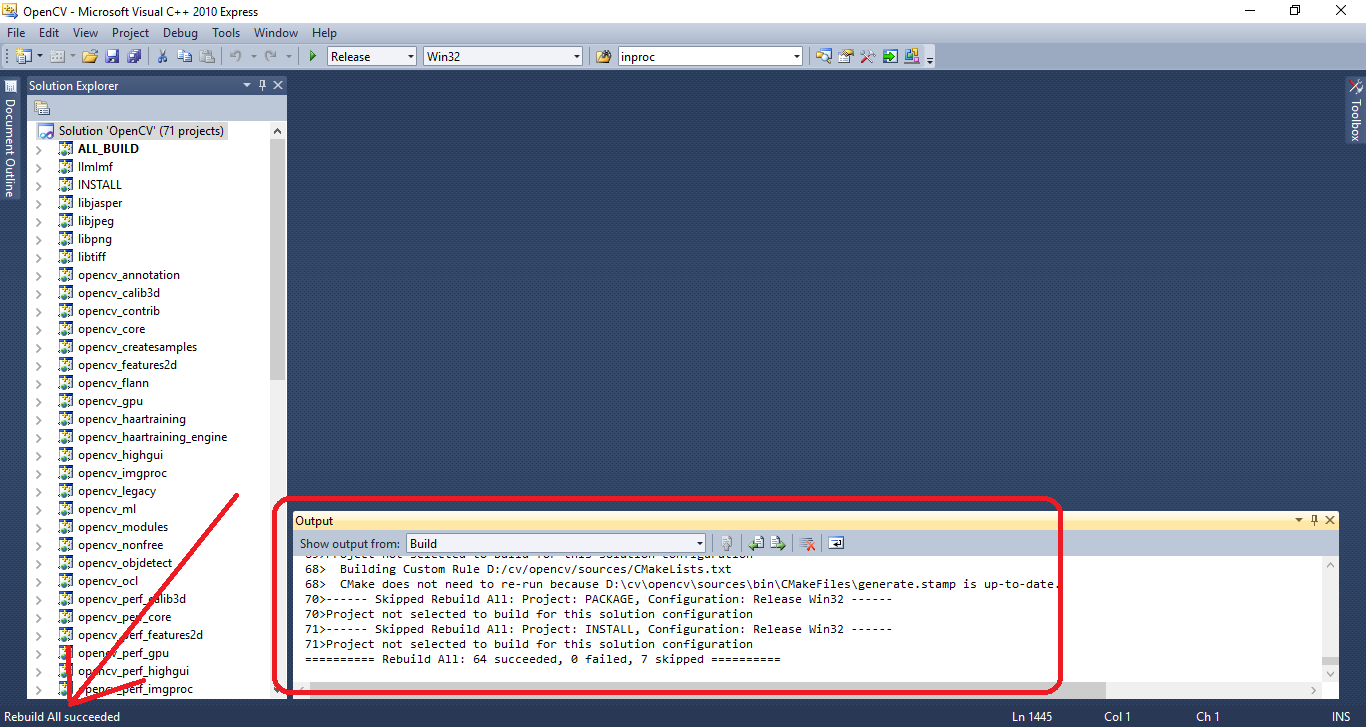This screenshot has height=727, width=1366.
Task: Click the Paste toolbar icon
Action: [x=207, y=56]
